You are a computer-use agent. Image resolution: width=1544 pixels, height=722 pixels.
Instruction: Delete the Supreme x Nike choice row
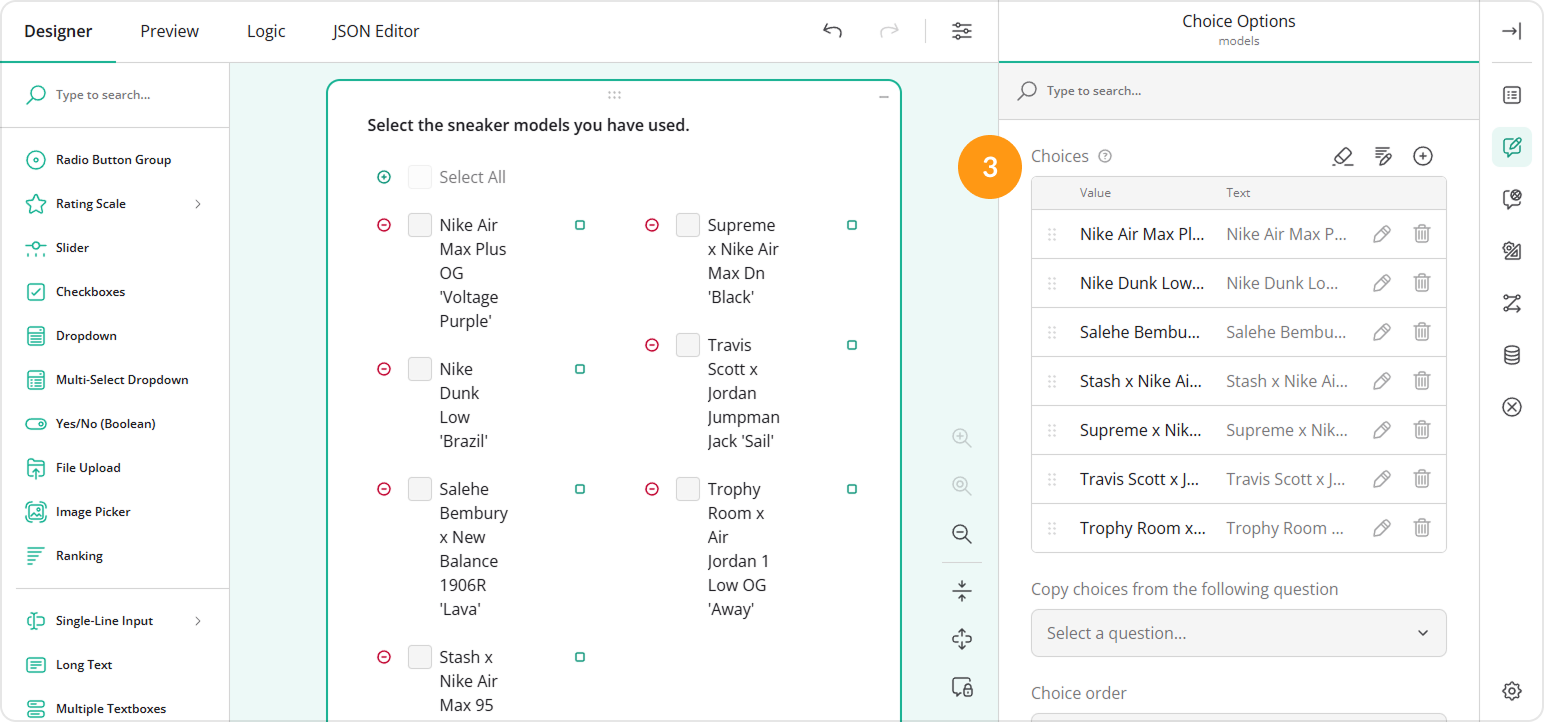[x=1422, y=430]
